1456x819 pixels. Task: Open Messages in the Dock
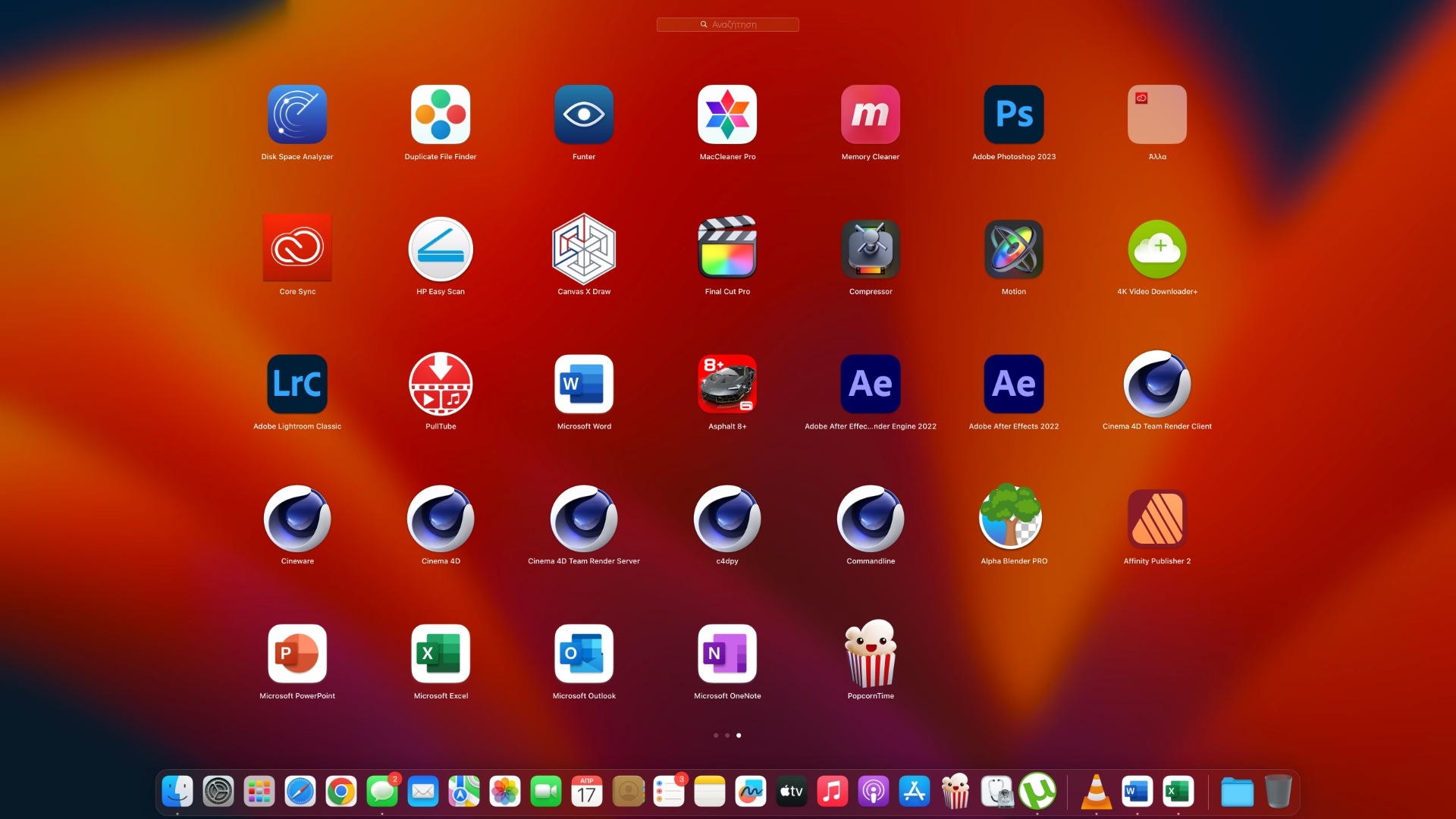(x=382, y=792)
